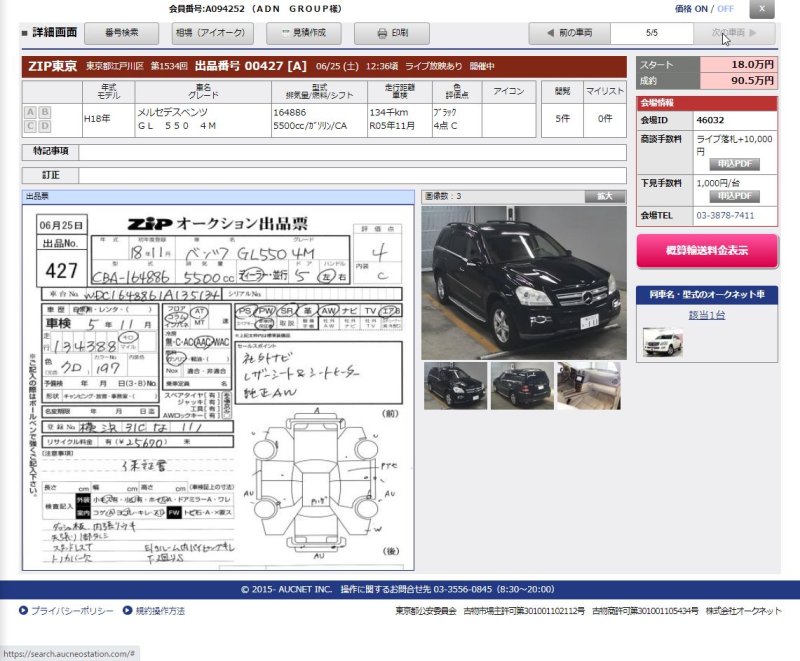
Task: Click 閲覧 count 5件
Action: (x=562, y=119)
